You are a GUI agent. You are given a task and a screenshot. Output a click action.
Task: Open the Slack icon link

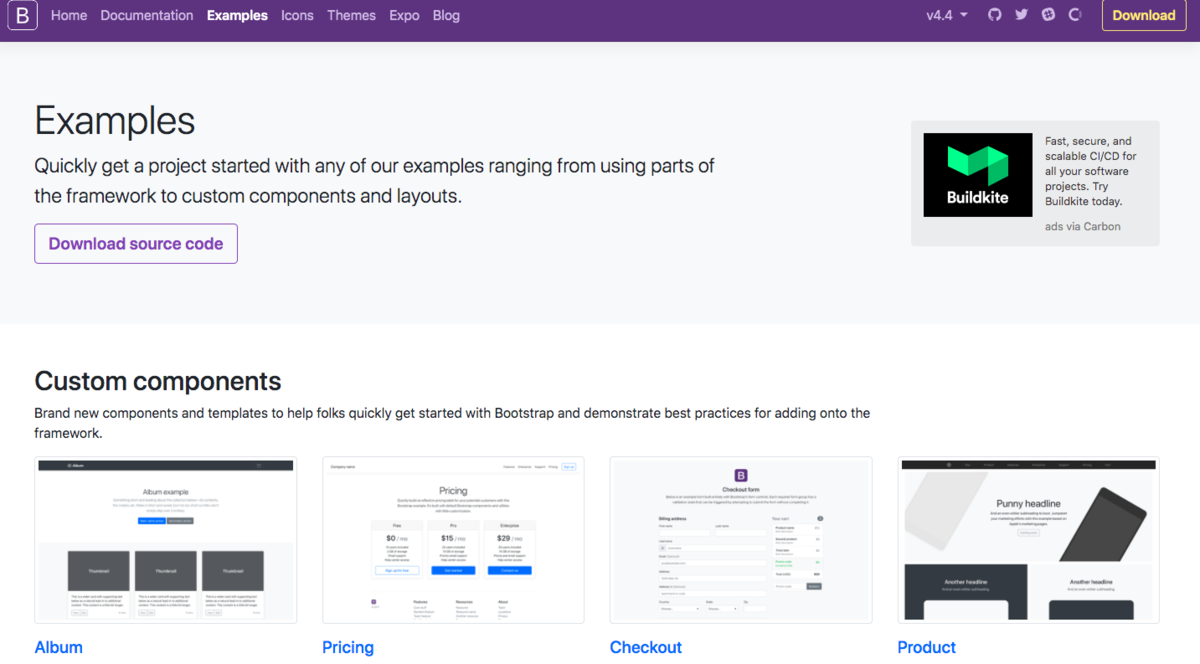pyautogui.click(x=1048, y=15)
